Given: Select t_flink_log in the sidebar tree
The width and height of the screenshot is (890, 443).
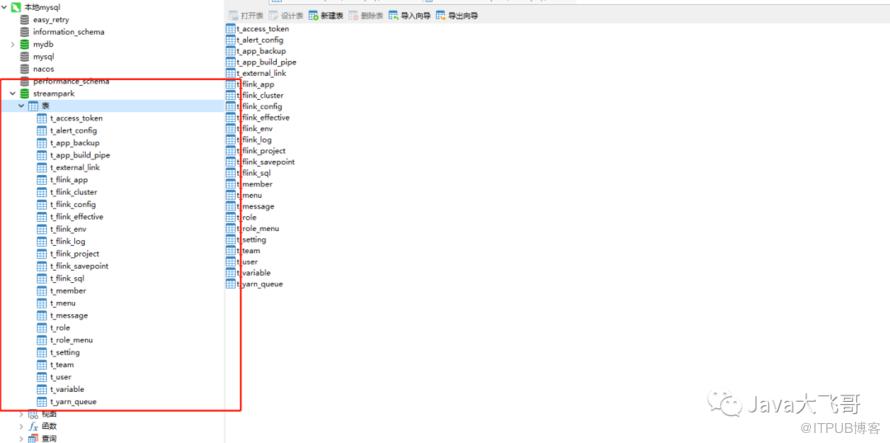Looking at the screenshot, I should point(68,241).
